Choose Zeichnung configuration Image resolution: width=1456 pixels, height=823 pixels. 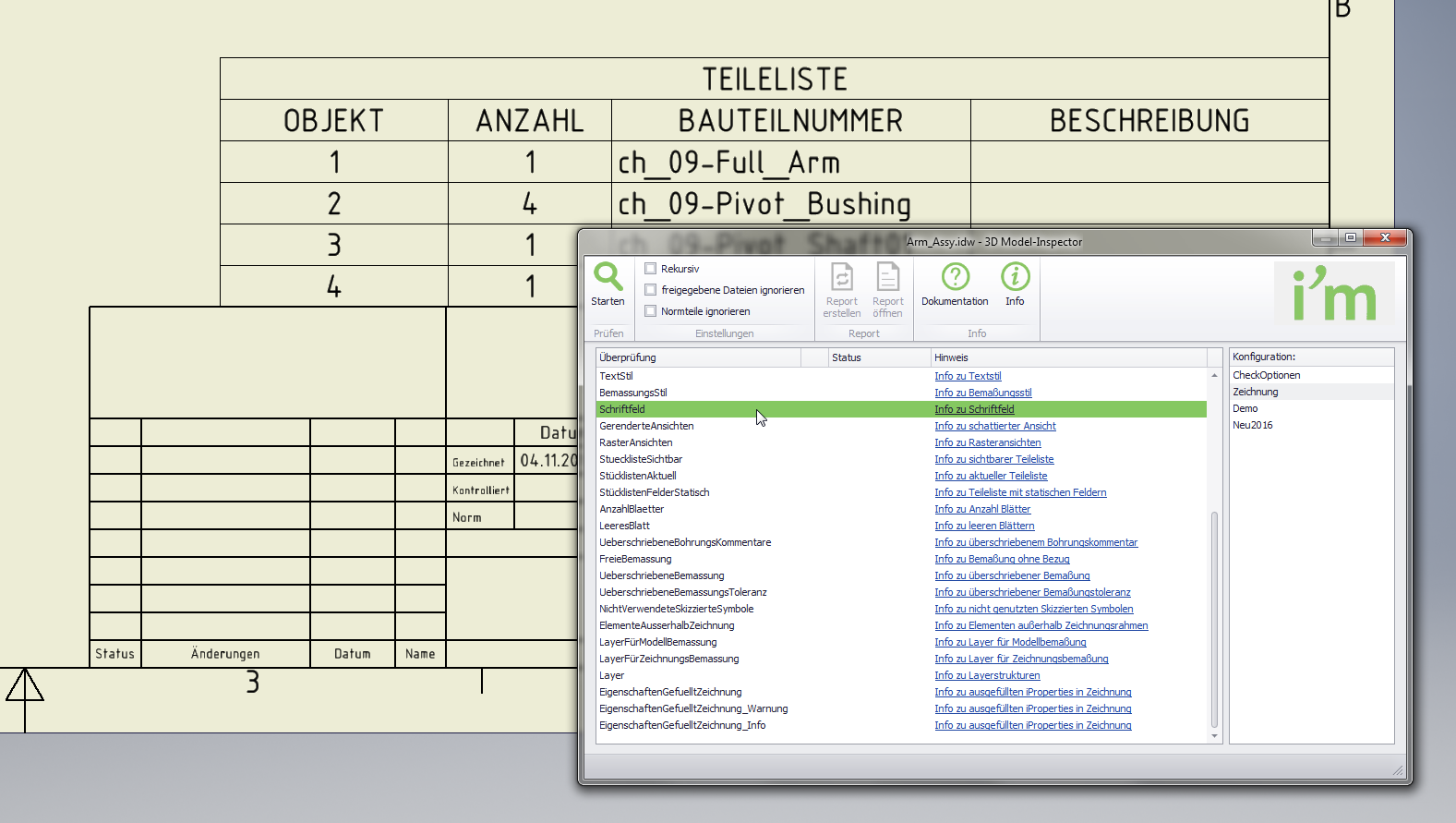1311,392
